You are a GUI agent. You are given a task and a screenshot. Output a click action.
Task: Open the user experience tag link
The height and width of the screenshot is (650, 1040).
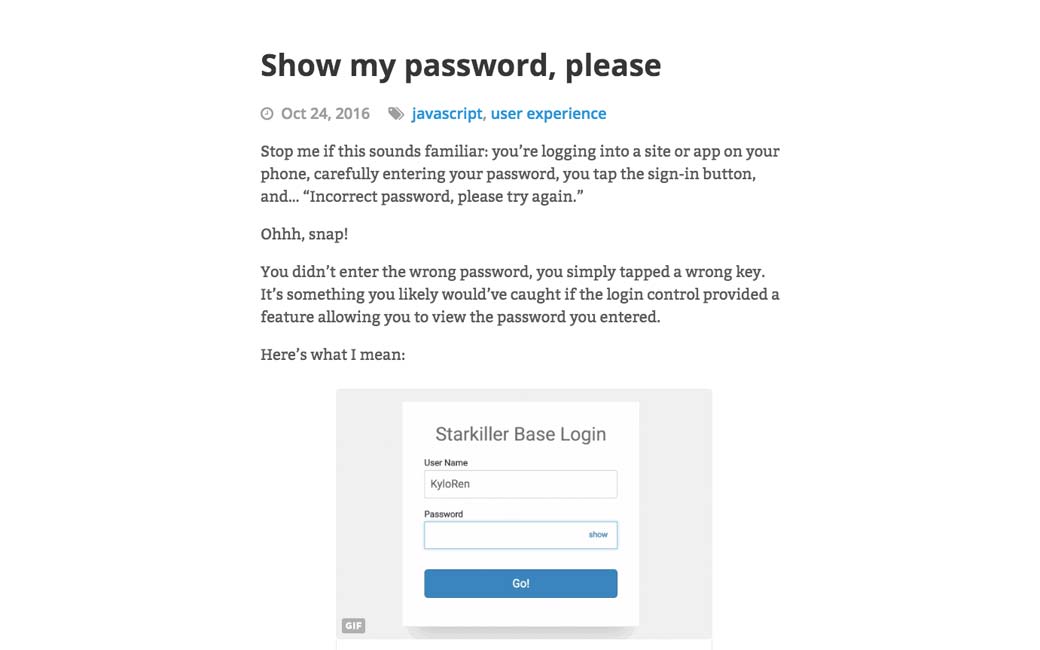(548, 114)
